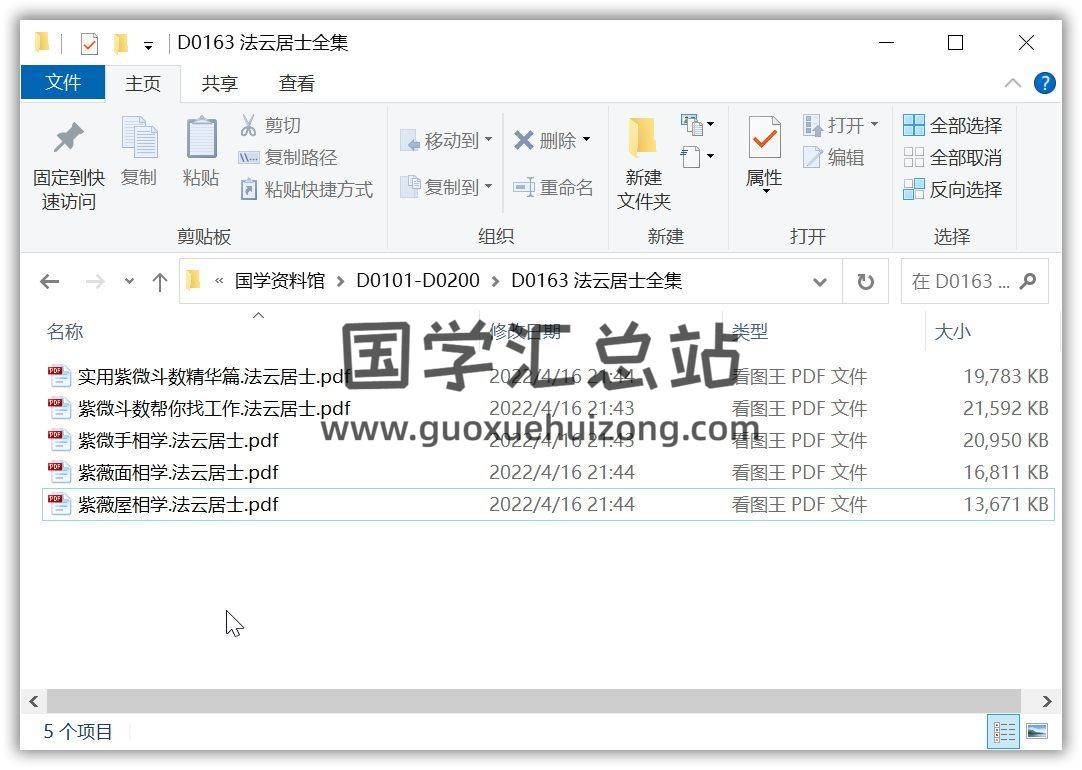Click D0163 法云居士全集 breadcrumb
This screenshot has width=1082, height=770.
tap(596, 281)
